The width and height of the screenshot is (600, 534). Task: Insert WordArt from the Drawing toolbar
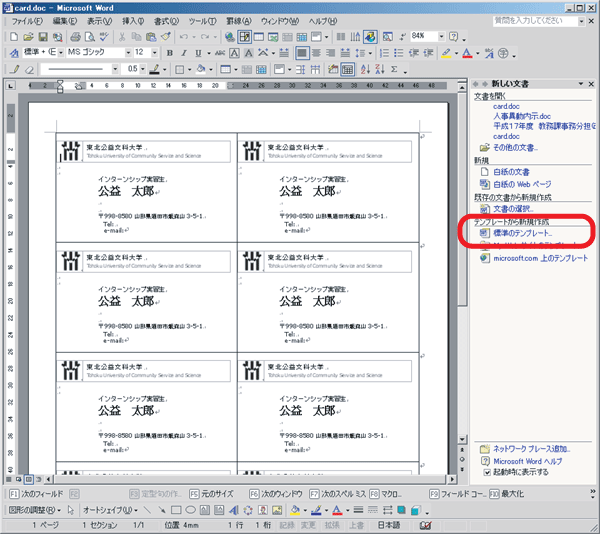[x=233, y=510]
